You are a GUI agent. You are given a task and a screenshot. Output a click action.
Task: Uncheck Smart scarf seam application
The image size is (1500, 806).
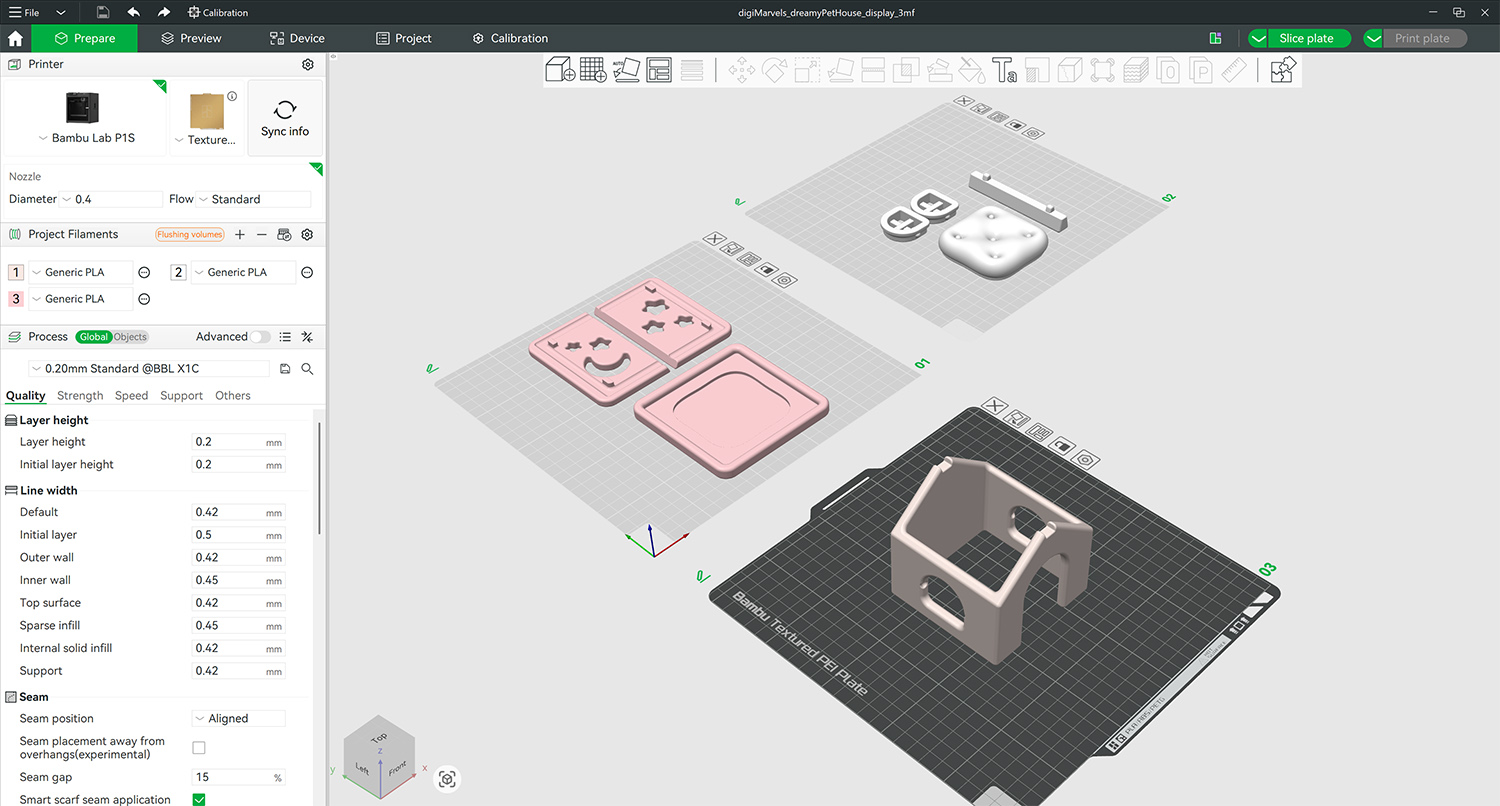199,800
